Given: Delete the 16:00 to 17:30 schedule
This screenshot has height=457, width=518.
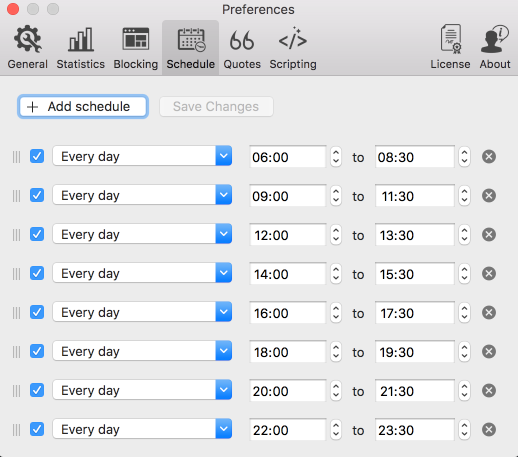Looking at the screenshot, I should (x=489, y=312).
